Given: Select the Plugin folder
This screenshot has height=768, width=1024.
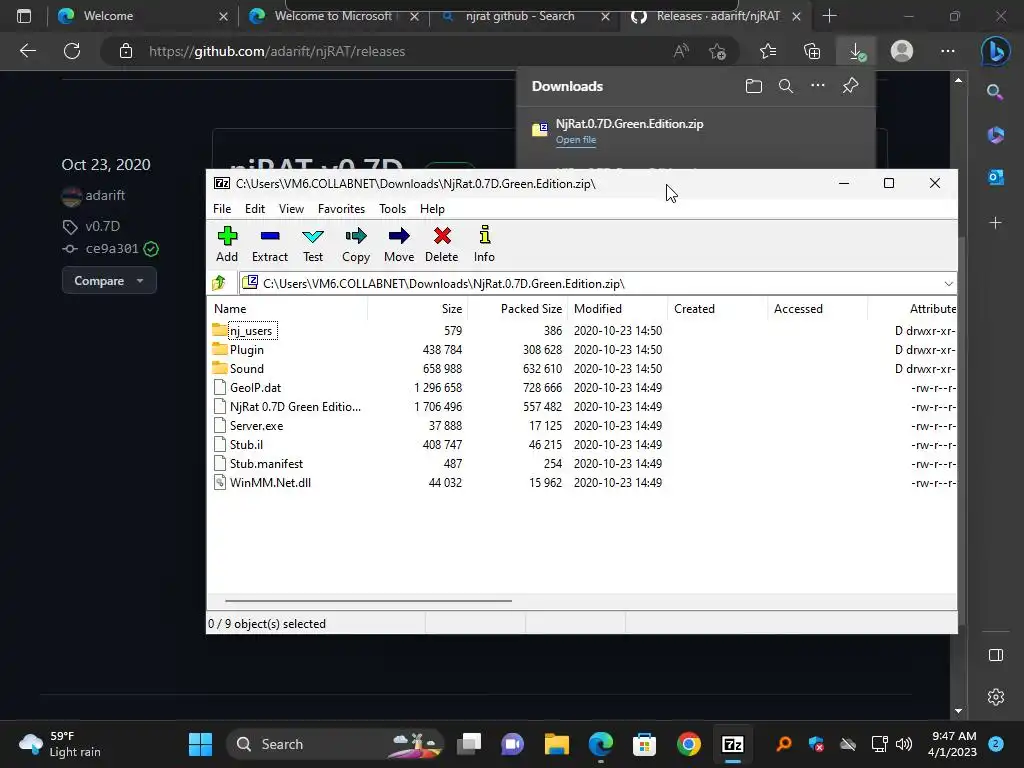Looking at the screenshot, I should coord(247,350).
